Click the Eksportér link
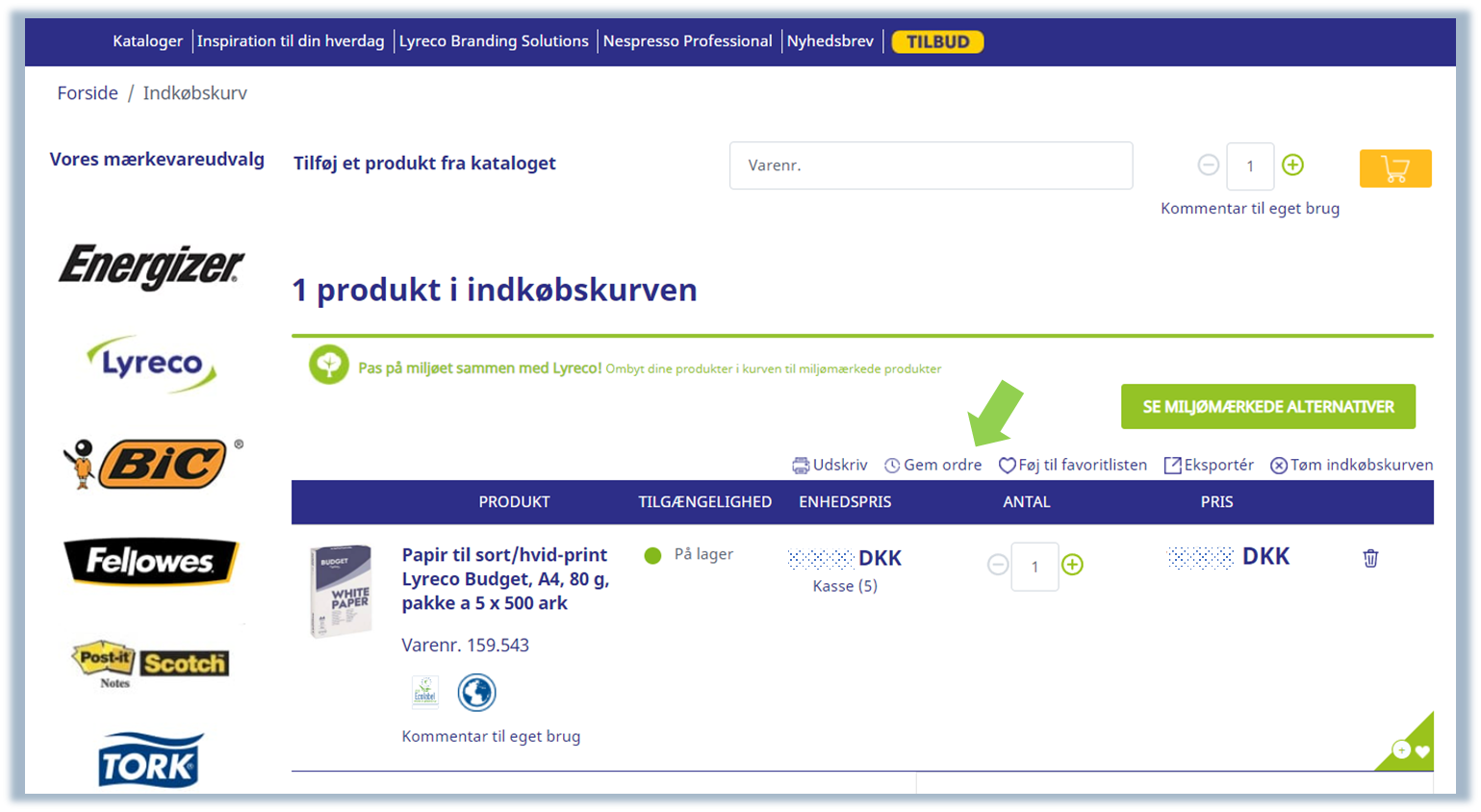 (1219, 465)
